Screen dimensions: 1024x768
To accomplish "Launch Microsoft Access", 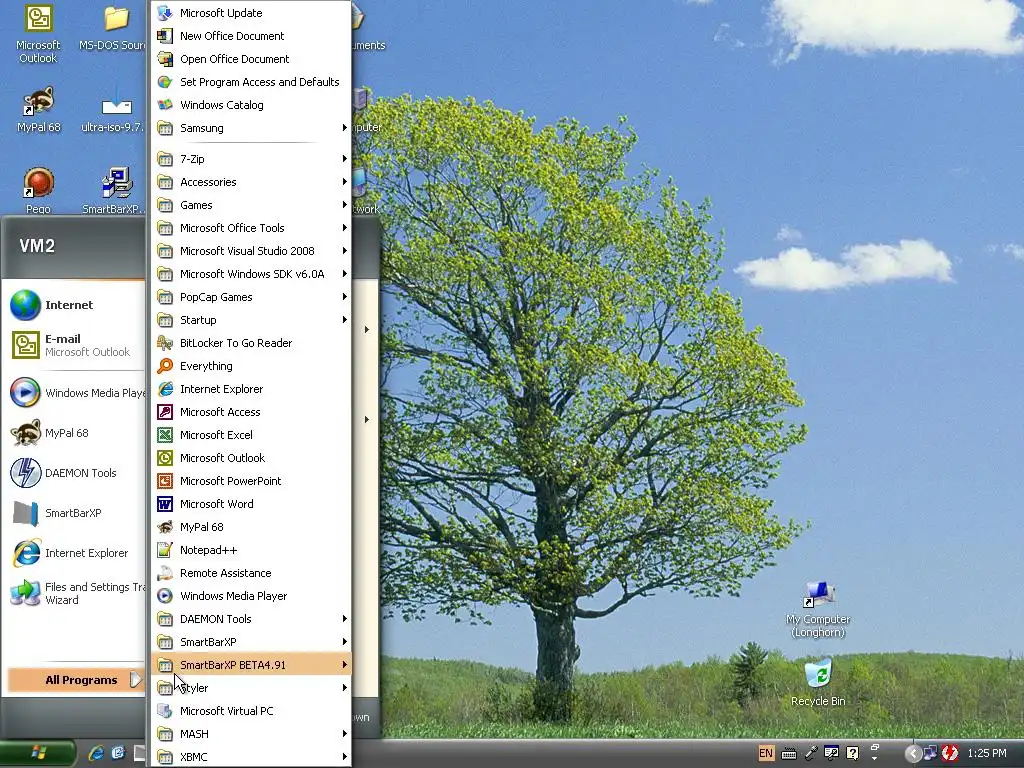I will [251, 412].
